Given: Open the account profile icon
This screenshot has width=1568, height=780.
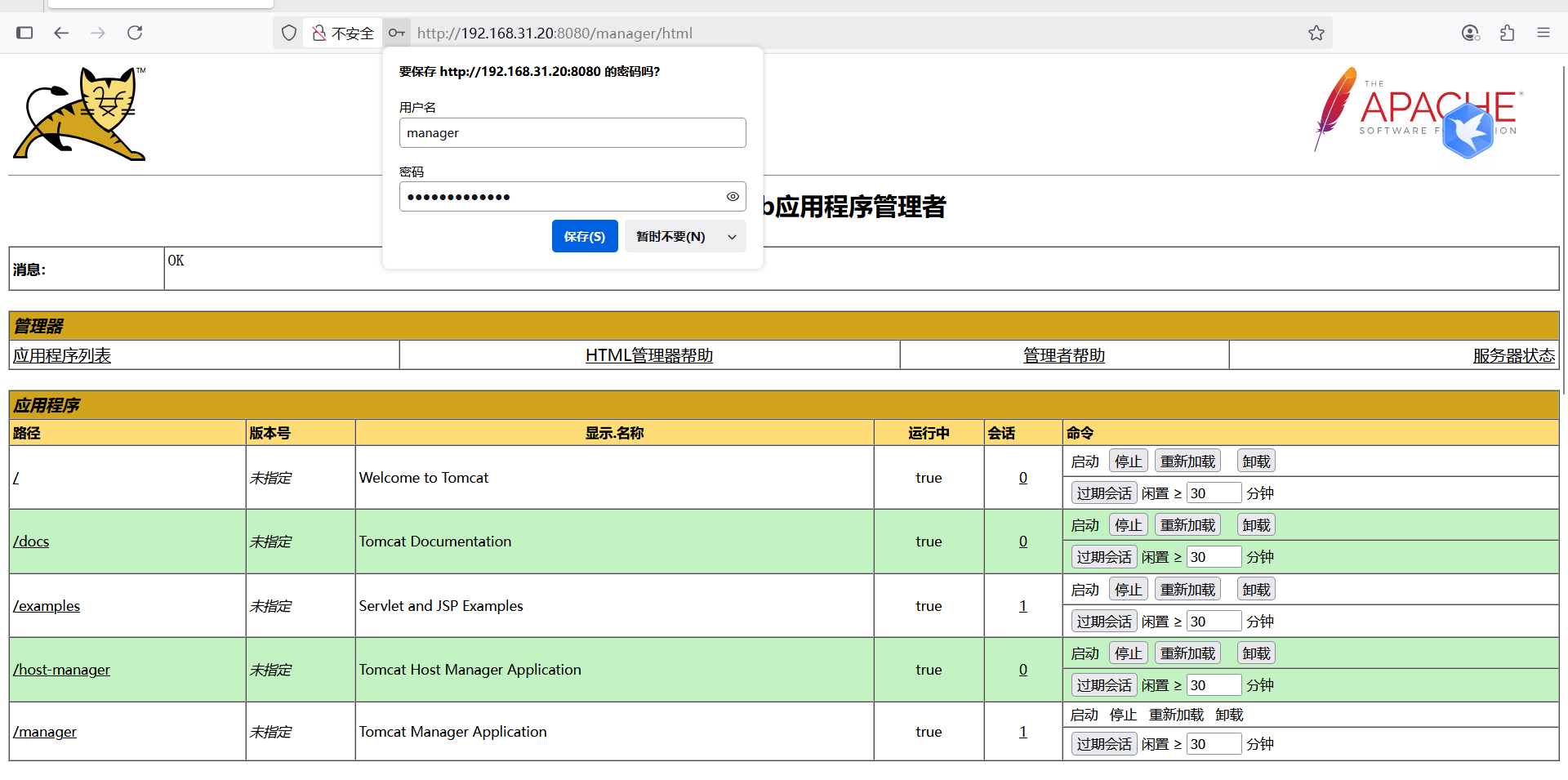Looking at the screenshot, I should coord(1470,33).
